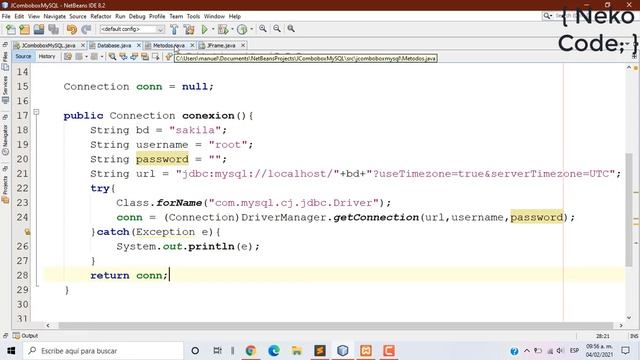Click the Windows search box

pyautogui.click(x=103, y=351)
